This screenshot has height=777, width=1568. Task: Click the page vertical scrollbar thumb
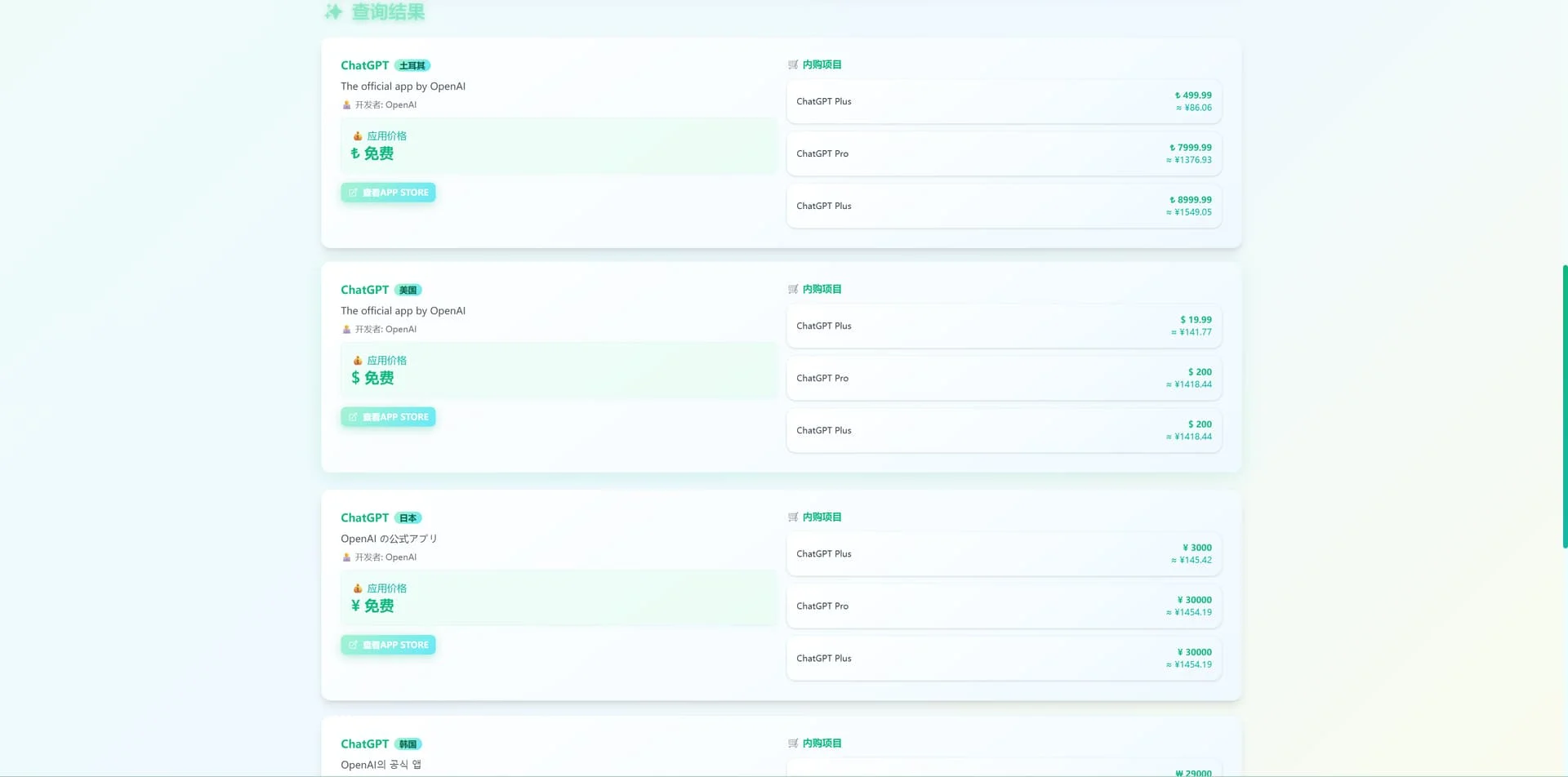(1565, 406)
